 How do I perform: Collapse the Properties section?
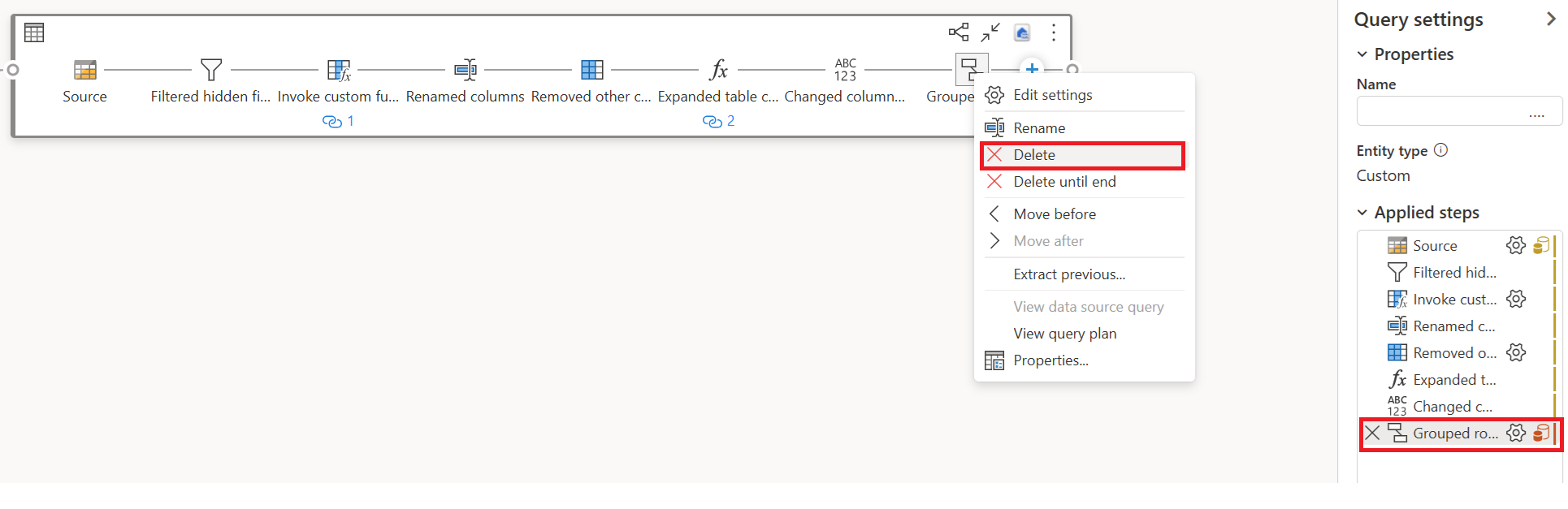point(1362,54)
